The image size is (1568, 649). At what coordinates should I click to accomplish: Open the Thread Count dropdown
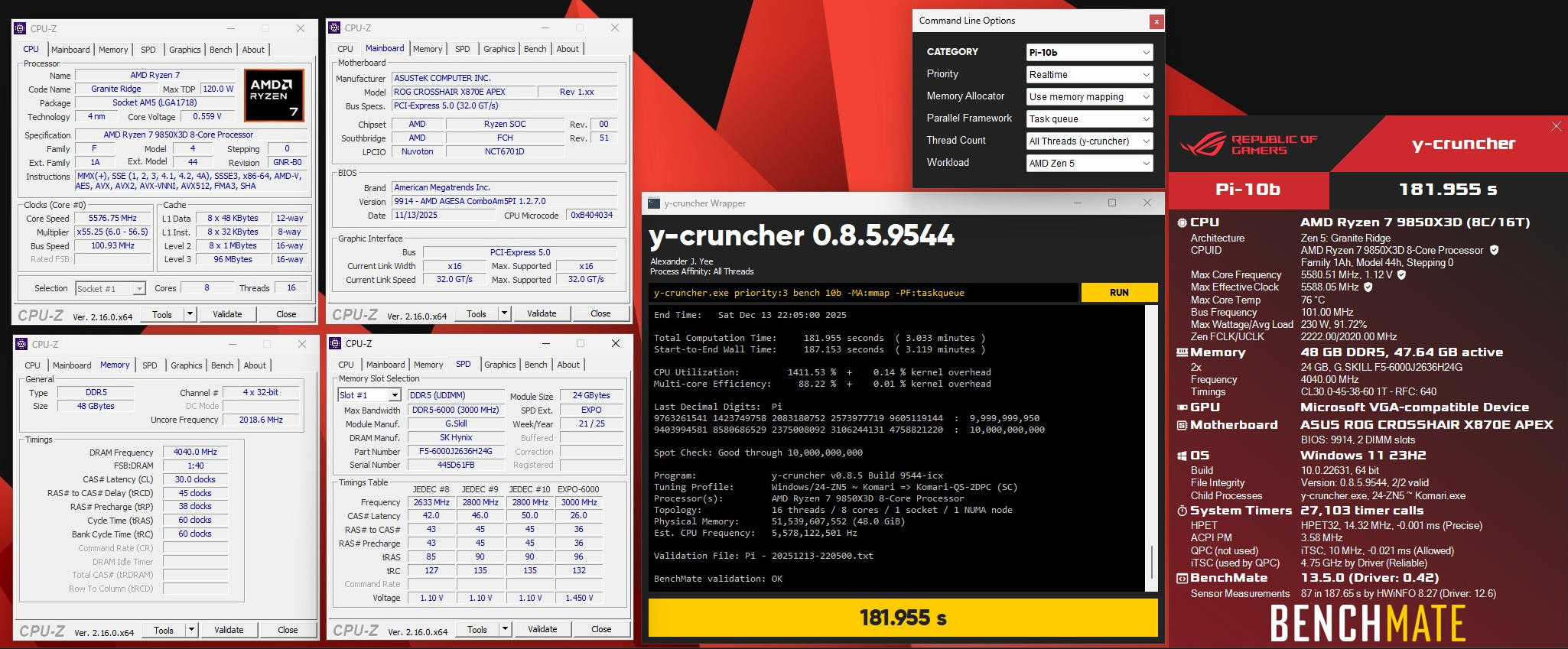point(1089,141)
